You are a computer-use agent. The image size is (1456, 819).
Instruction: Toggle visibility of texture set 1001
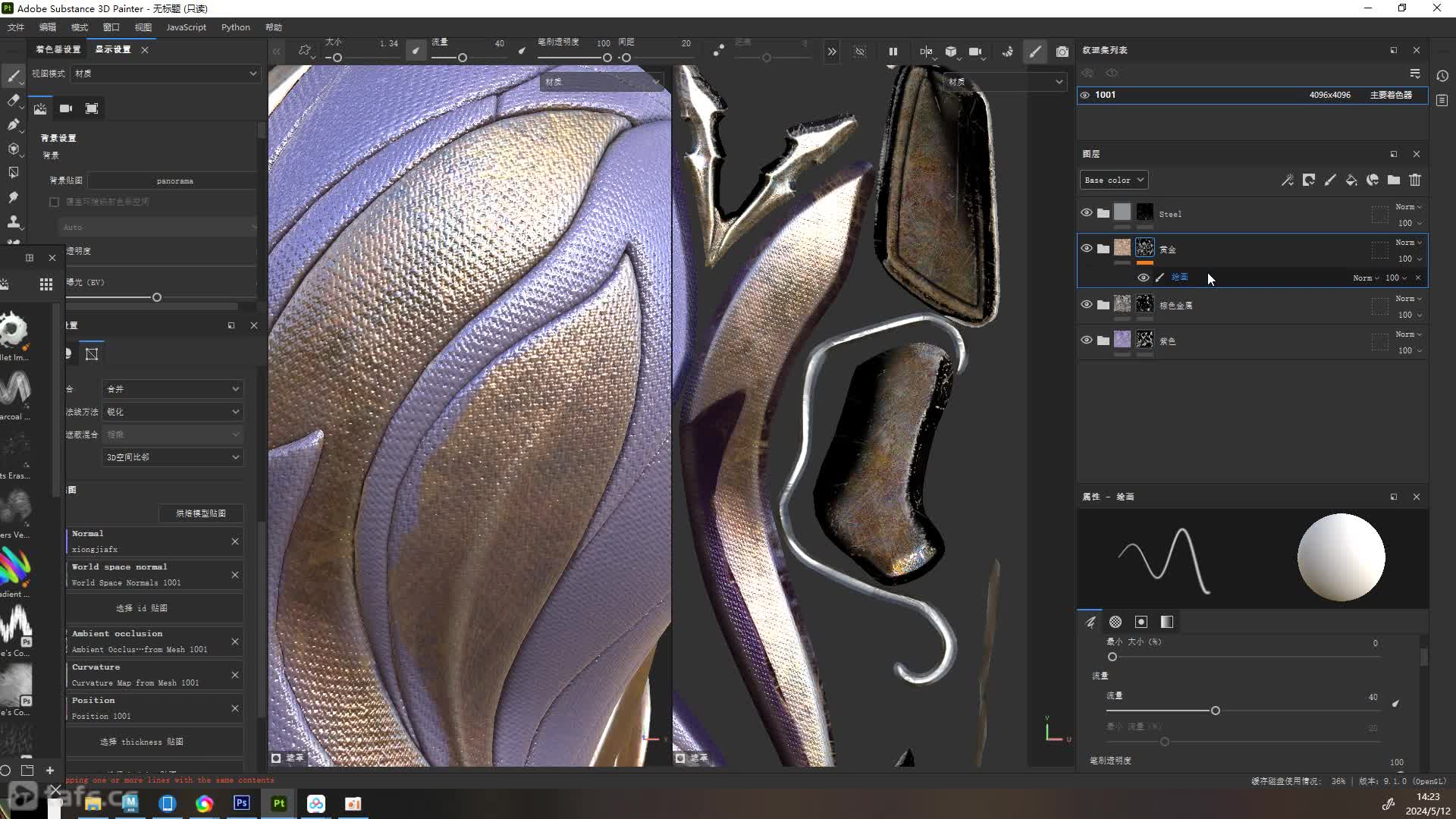1085,96
